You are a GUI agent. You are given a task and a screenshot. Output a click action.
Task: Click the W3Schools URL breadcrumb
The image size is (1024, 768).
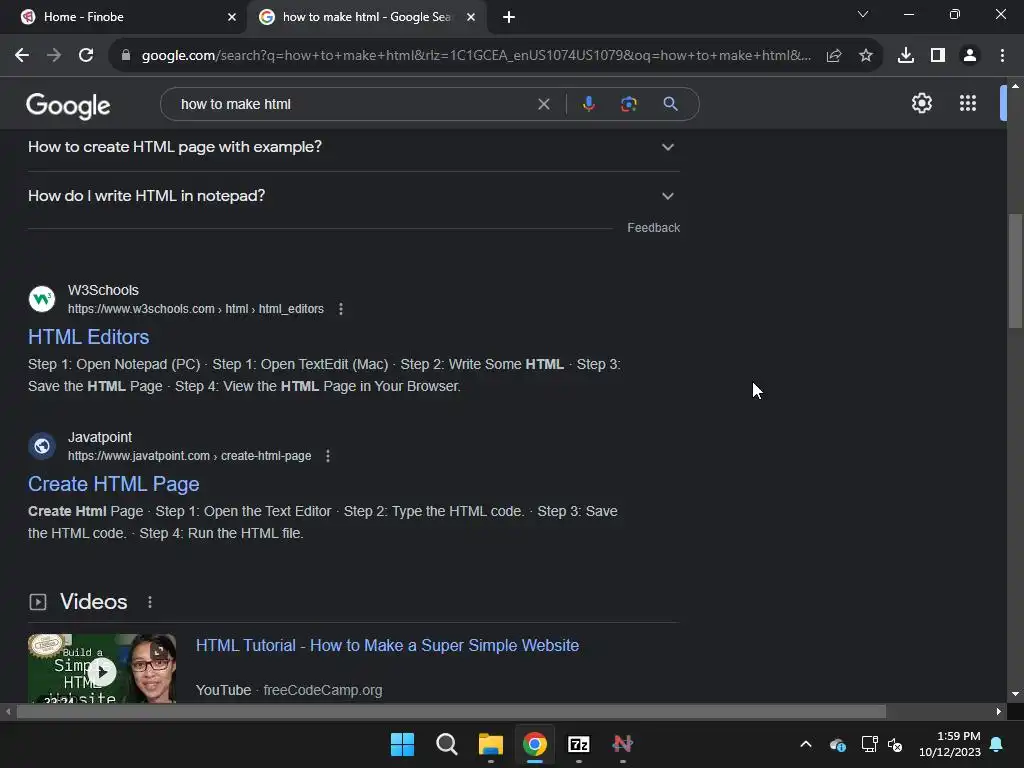pos(196,309)
